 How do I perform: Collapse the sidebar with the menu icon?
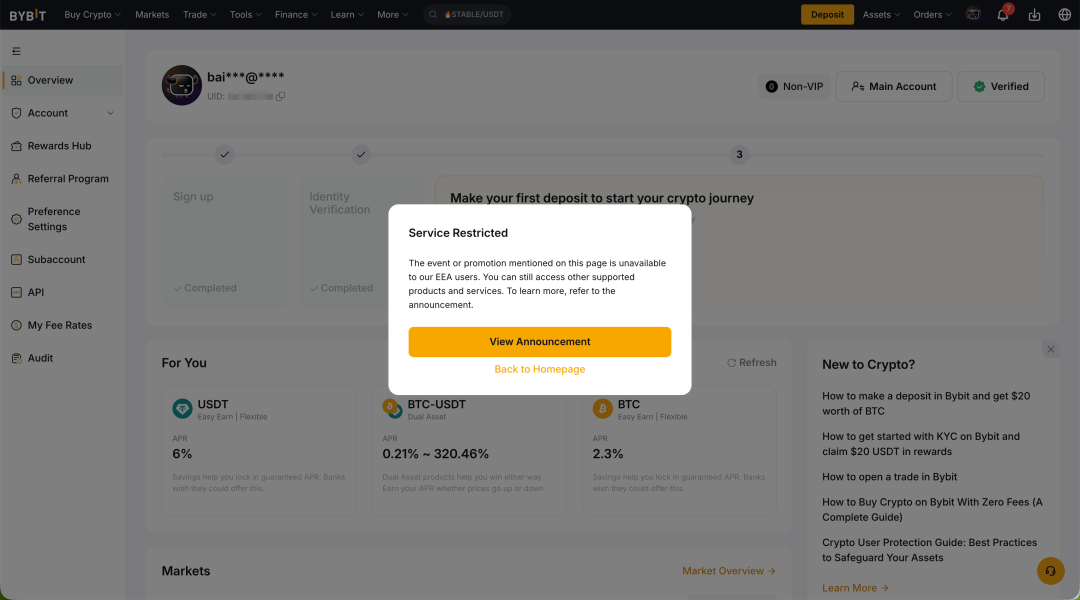point(16,51)
